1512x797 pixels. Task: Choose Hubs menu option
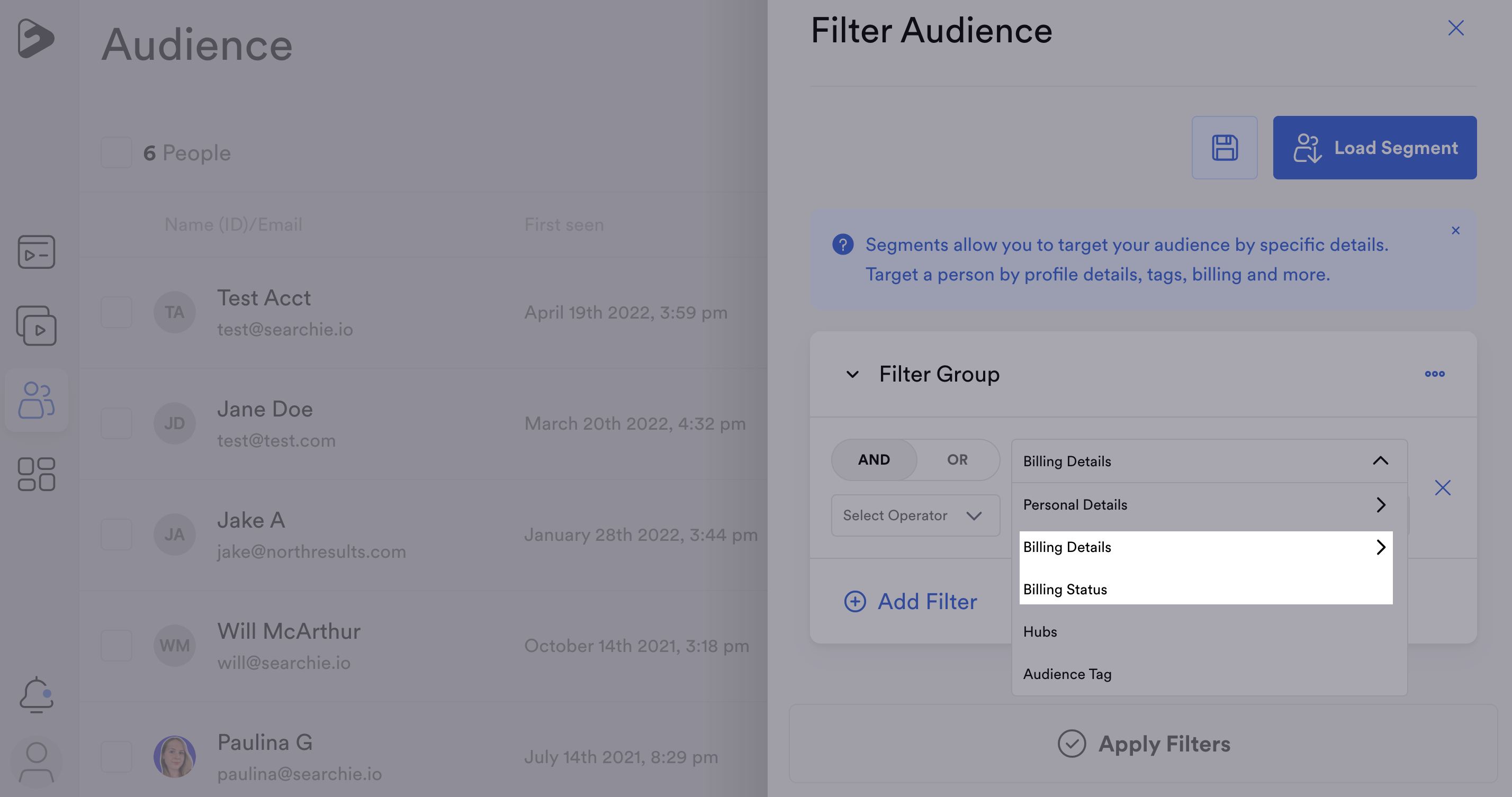coord(1209,631)
